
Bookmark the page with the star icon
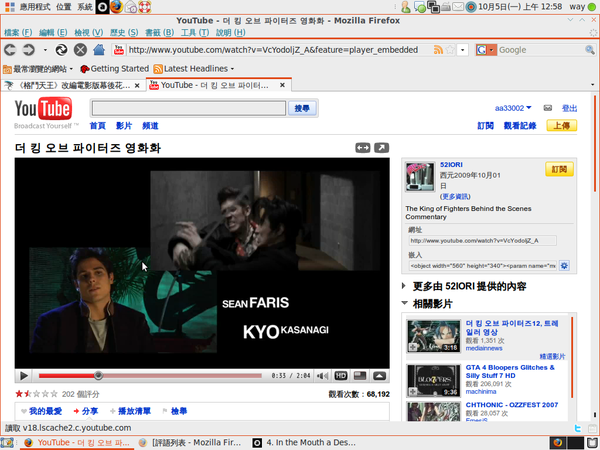pos(450,50)
